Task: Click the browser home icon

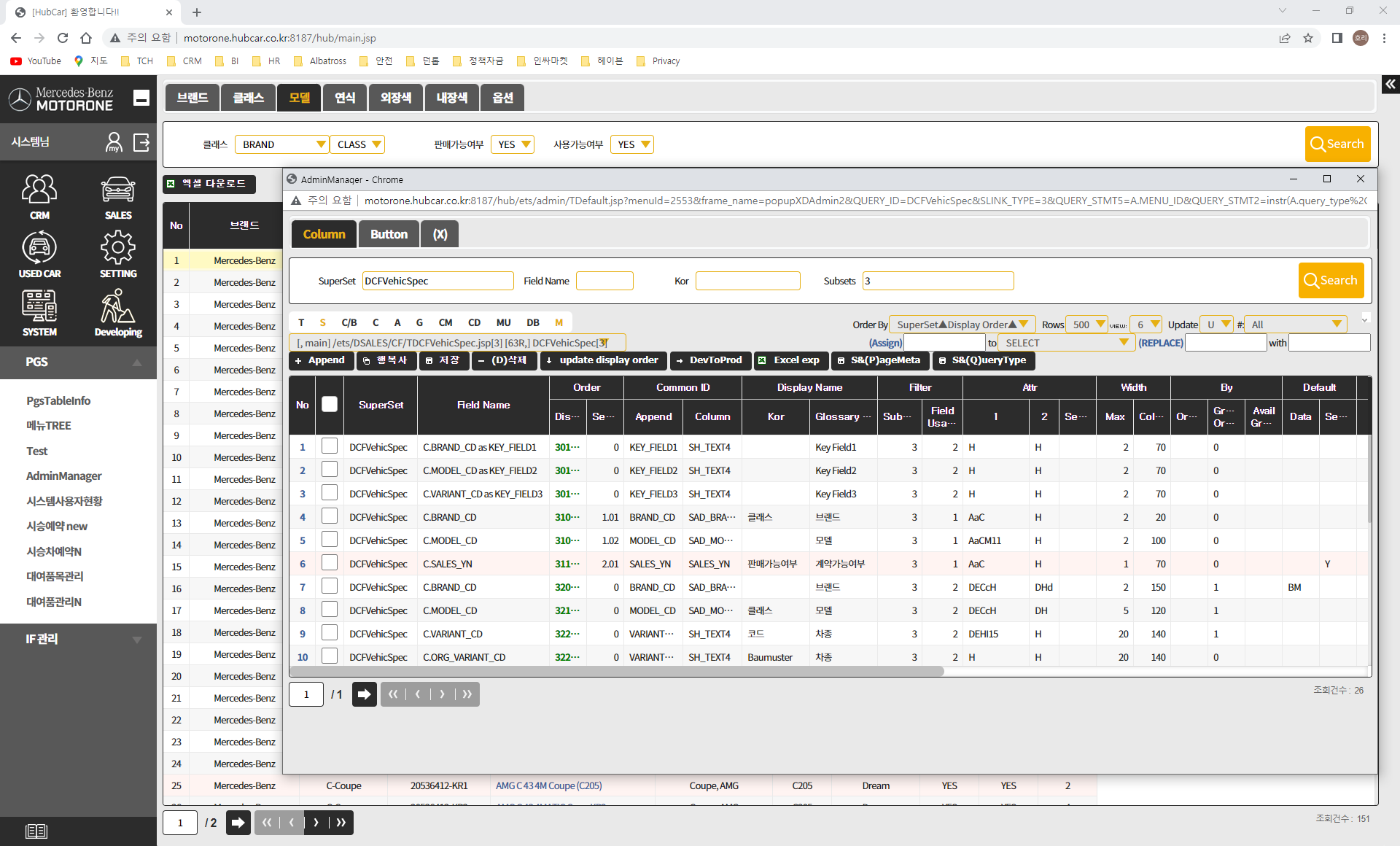Action: point(86,38)
